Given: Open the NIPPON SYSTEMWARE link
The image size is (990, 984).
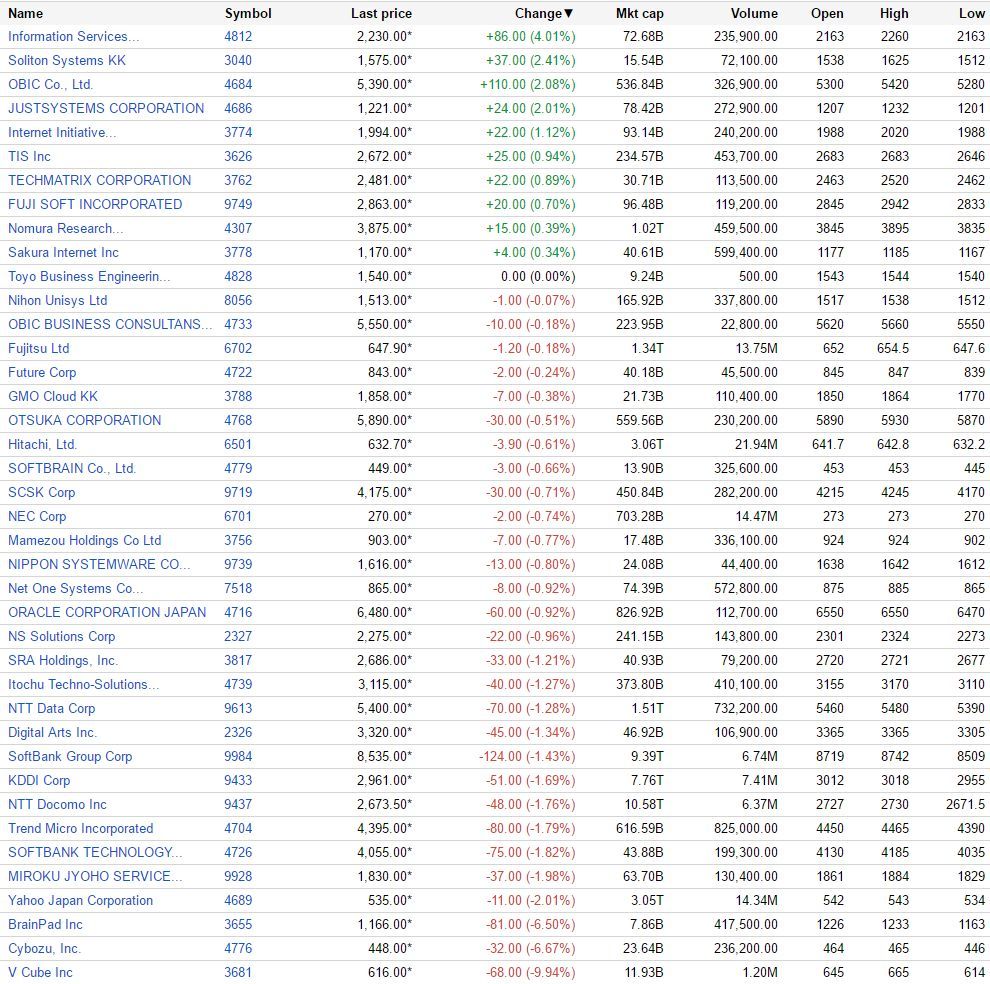Looking at the screenshot, I should 99,565.
